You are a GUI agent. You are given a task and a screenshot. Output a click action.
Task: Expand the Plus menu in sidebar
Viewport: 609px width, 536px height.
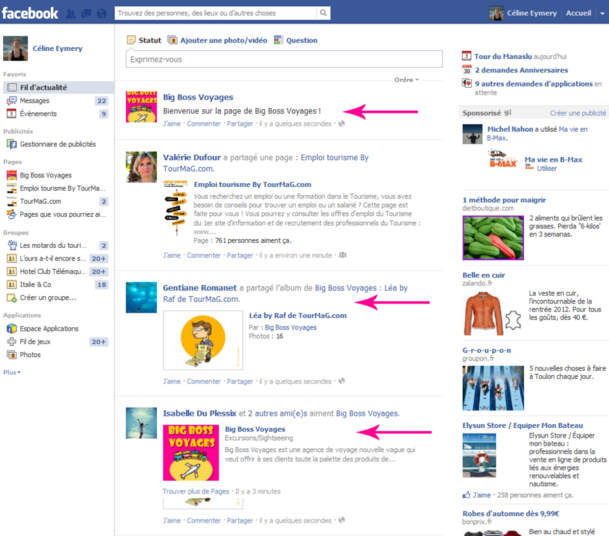(x=12, y=372)
